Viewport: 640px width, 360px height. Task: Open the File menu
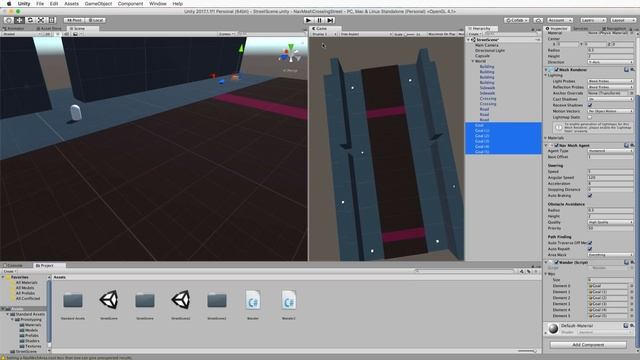pos(40,4)
